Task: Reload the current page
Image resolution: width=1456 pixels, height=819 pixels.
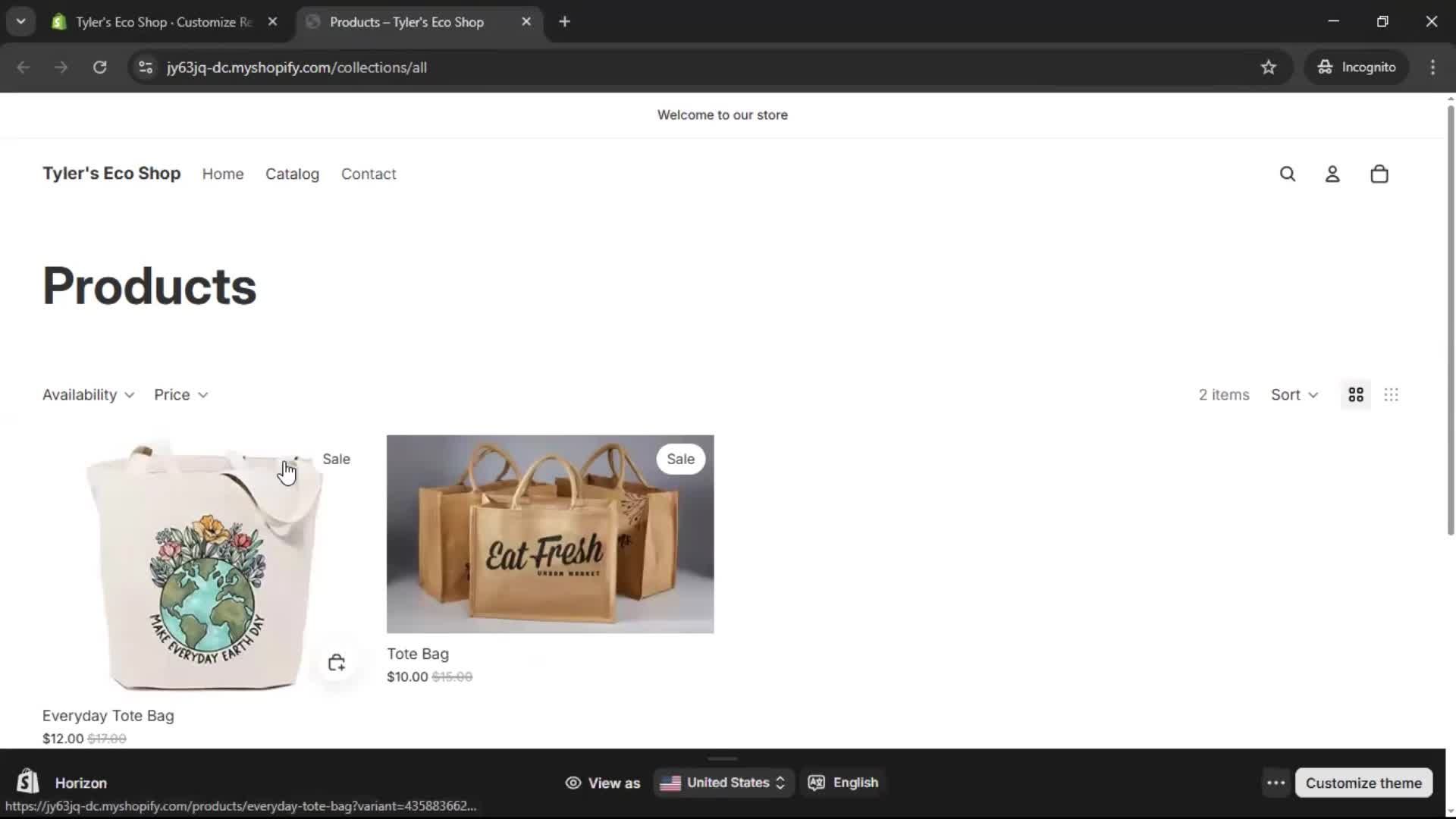Action: (x=99, y=67)
